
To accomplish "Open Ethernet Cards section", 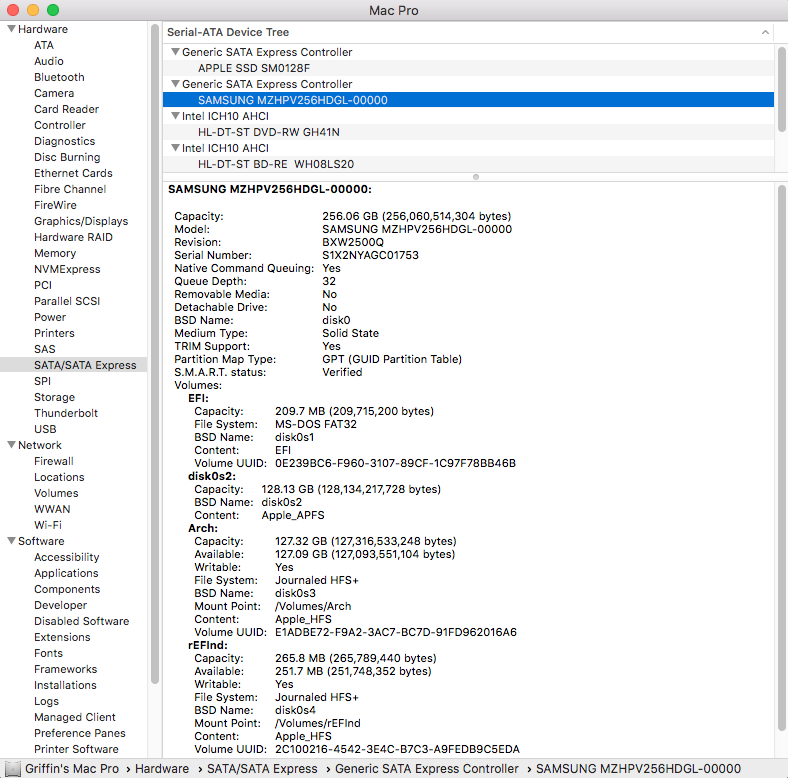I will pos(73,173).
